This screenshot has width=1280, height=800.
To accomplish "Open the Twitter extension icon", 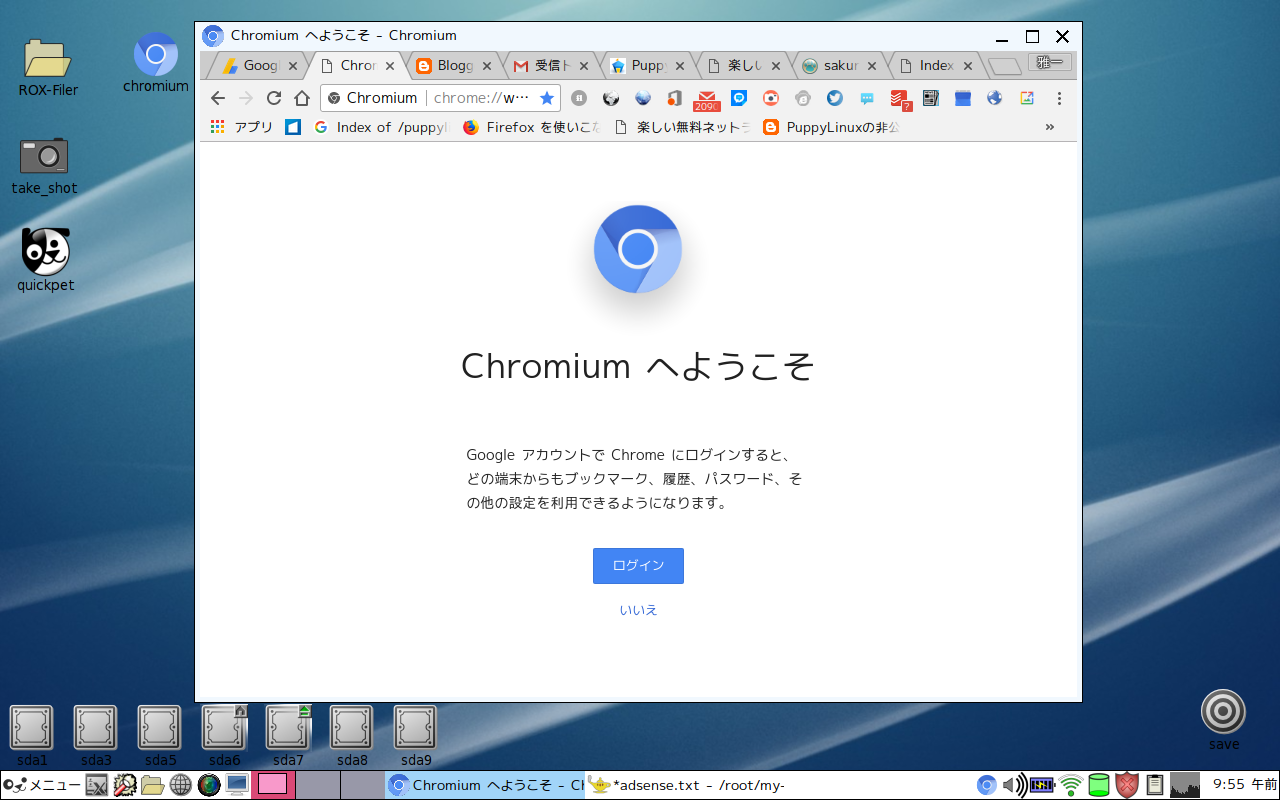I will 834,98.
